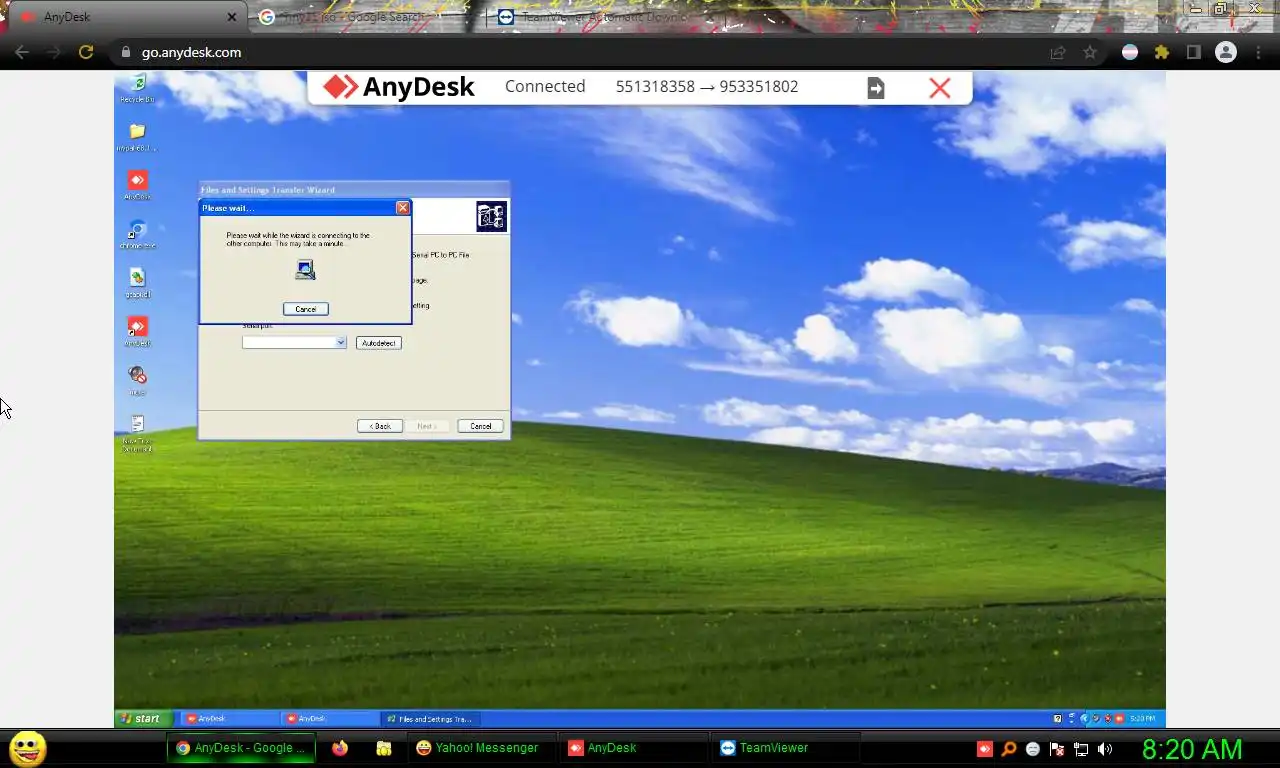Viewport: 1280px width, 768px height.
Task: Click the Autodetect button
Action: [x=378, y=343]
